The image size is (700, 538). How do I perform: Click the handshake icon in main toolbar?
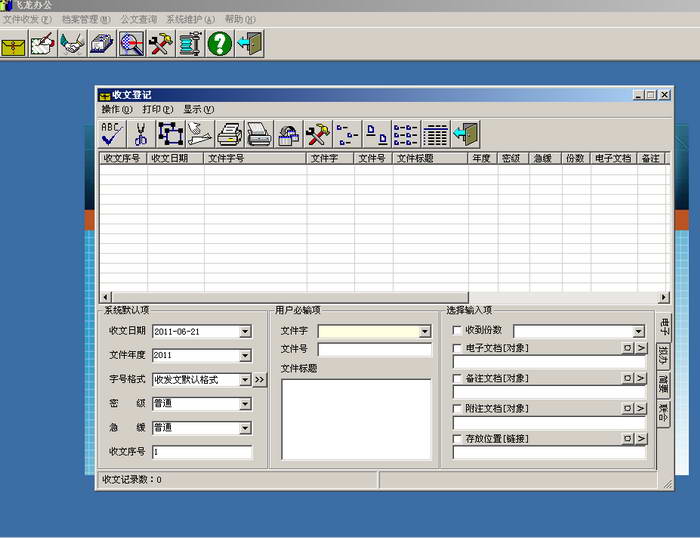[72, 43]
